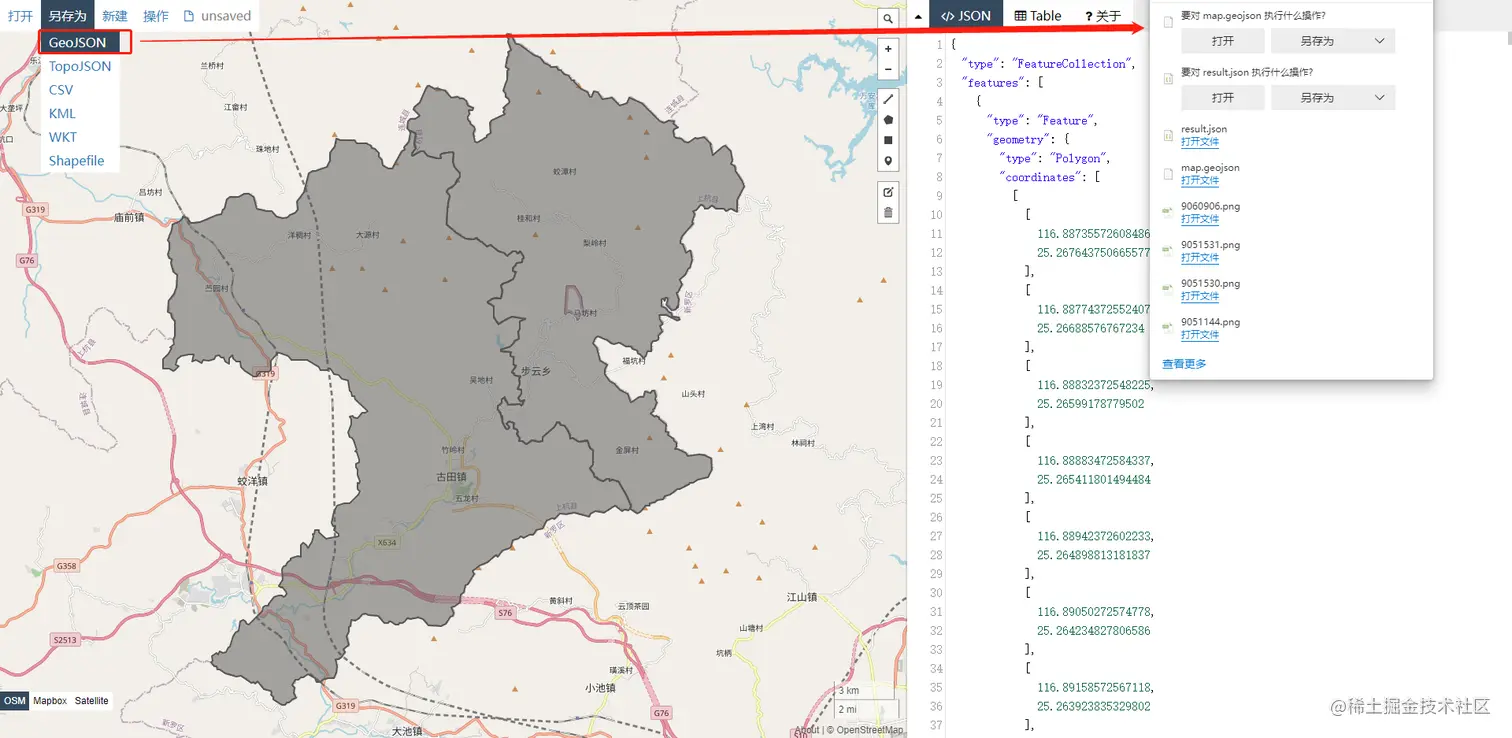Open the 另存为 save-as menu
This screenshot has width=1512, height=738.
pyautogui.click(x=66, y=15)
